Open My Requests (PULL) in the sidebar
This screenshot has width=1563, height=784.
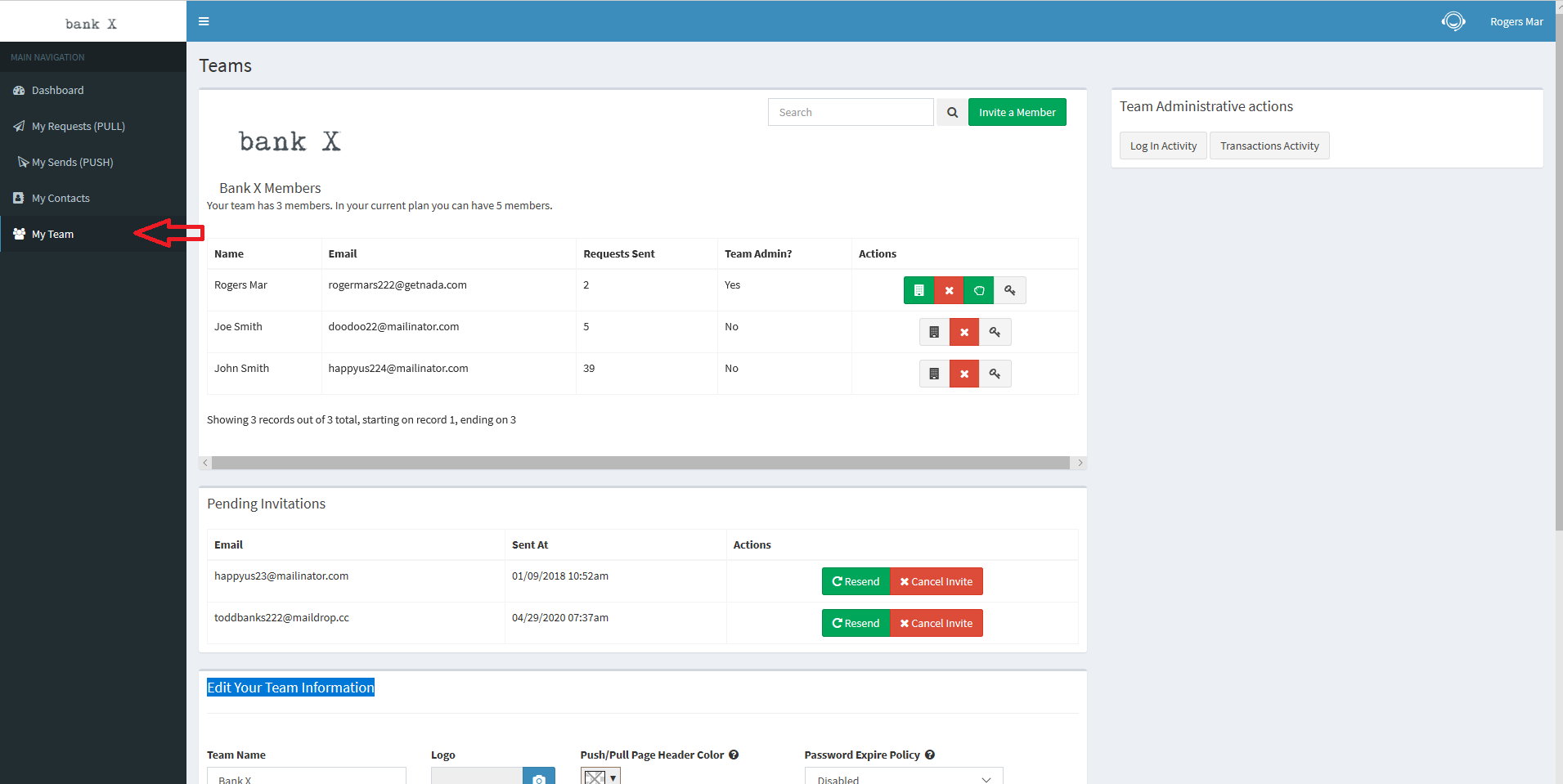pos(78,126)
